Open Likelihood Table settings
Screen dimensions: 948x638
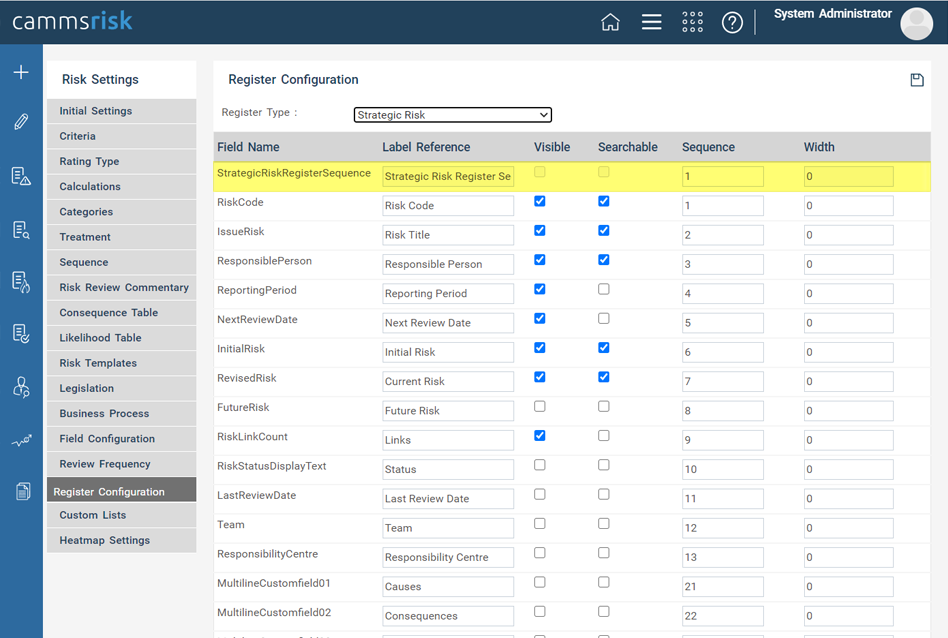[122, 338]
